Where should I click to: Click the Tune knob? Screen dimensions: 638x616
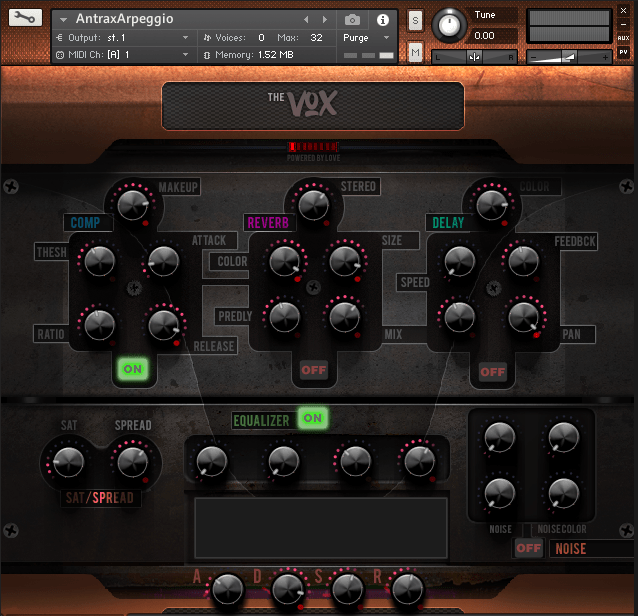449,25
